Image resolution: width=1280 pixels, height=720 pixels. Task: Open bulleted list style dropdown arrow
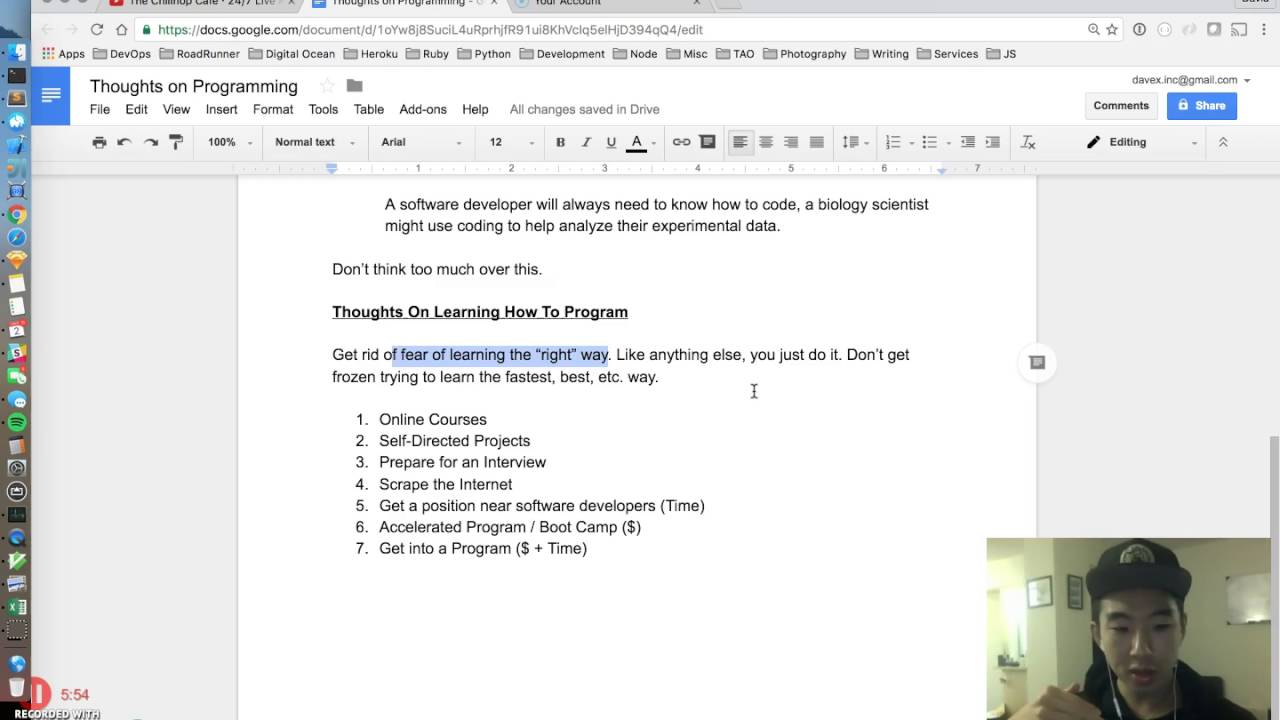pos(948,143)
